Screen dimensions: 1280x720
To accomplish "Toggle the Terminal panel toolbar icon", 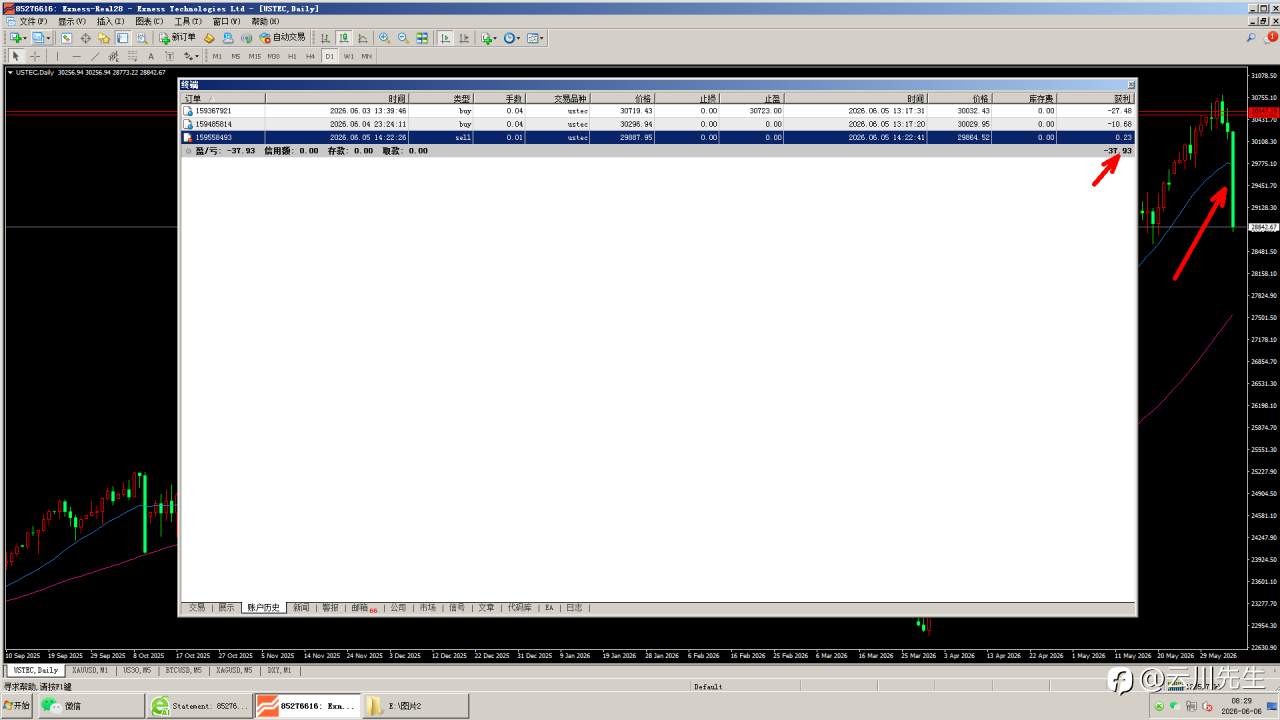I will 122,38.
